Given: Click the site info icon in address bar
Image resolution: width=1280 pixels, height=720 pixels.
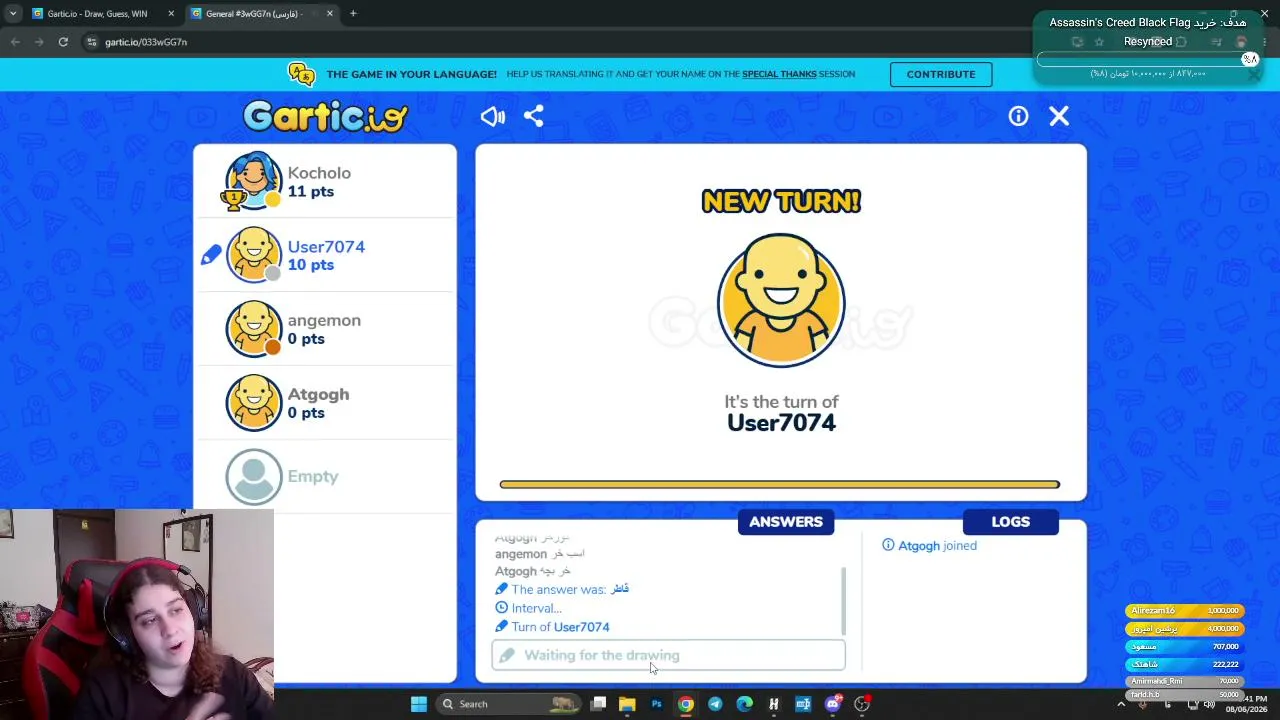Looking at the screenshot, I should click(92, 42).
